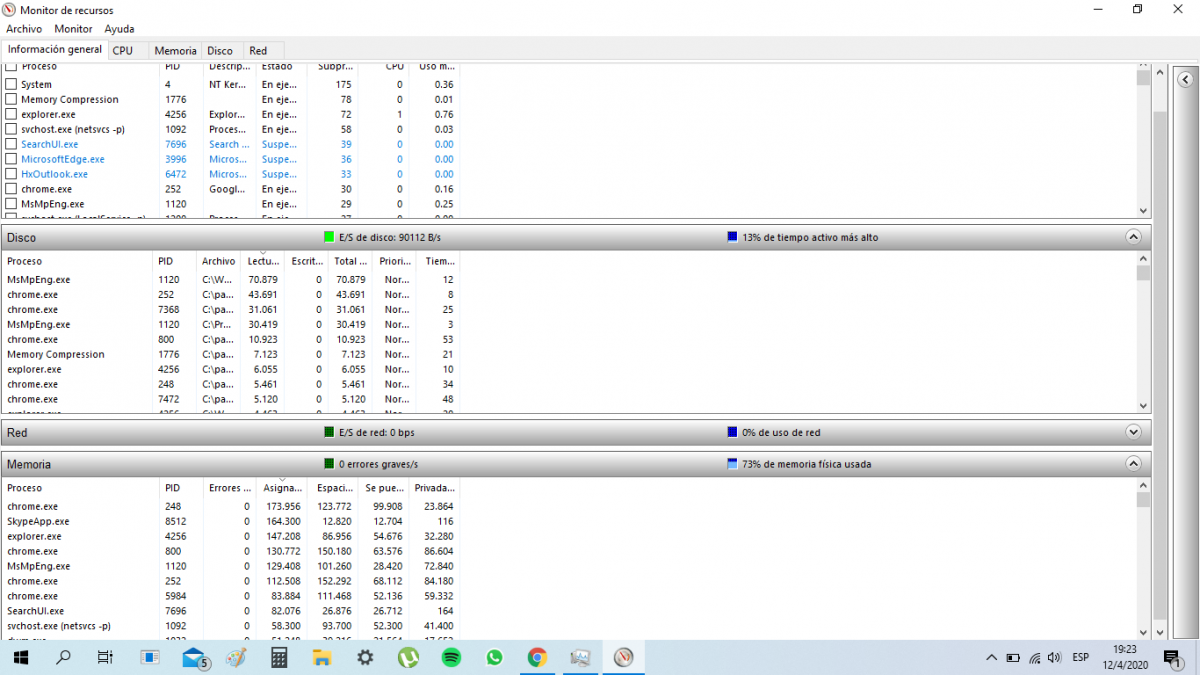The width and height of the screenshot is (1200, 675).
Task: Check the battery status tray icon
Action: click(x=1013, y=657)
